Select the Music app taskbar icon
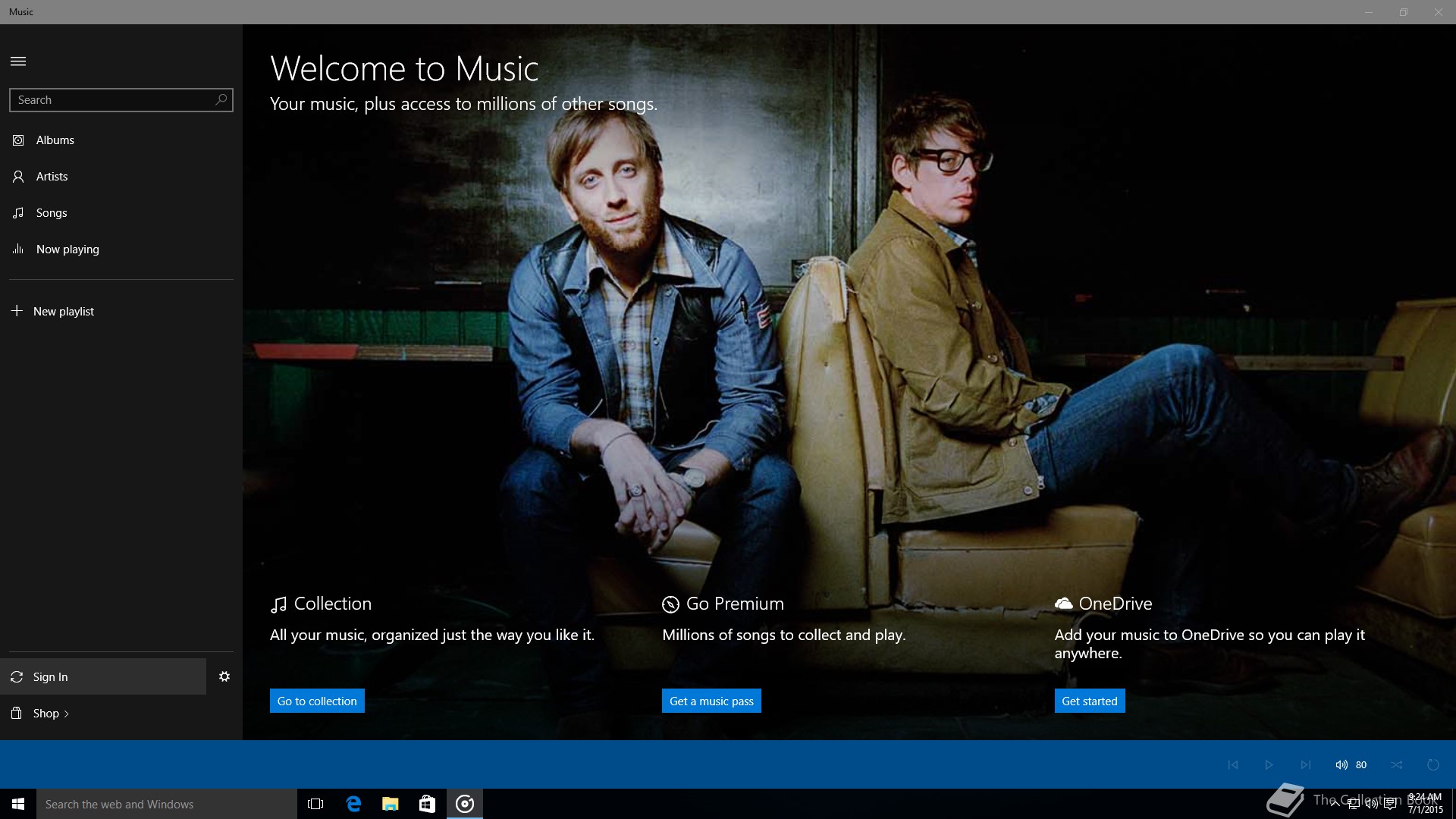Image resolution: width=1456 pixels, height=819 pixels. 465,804
